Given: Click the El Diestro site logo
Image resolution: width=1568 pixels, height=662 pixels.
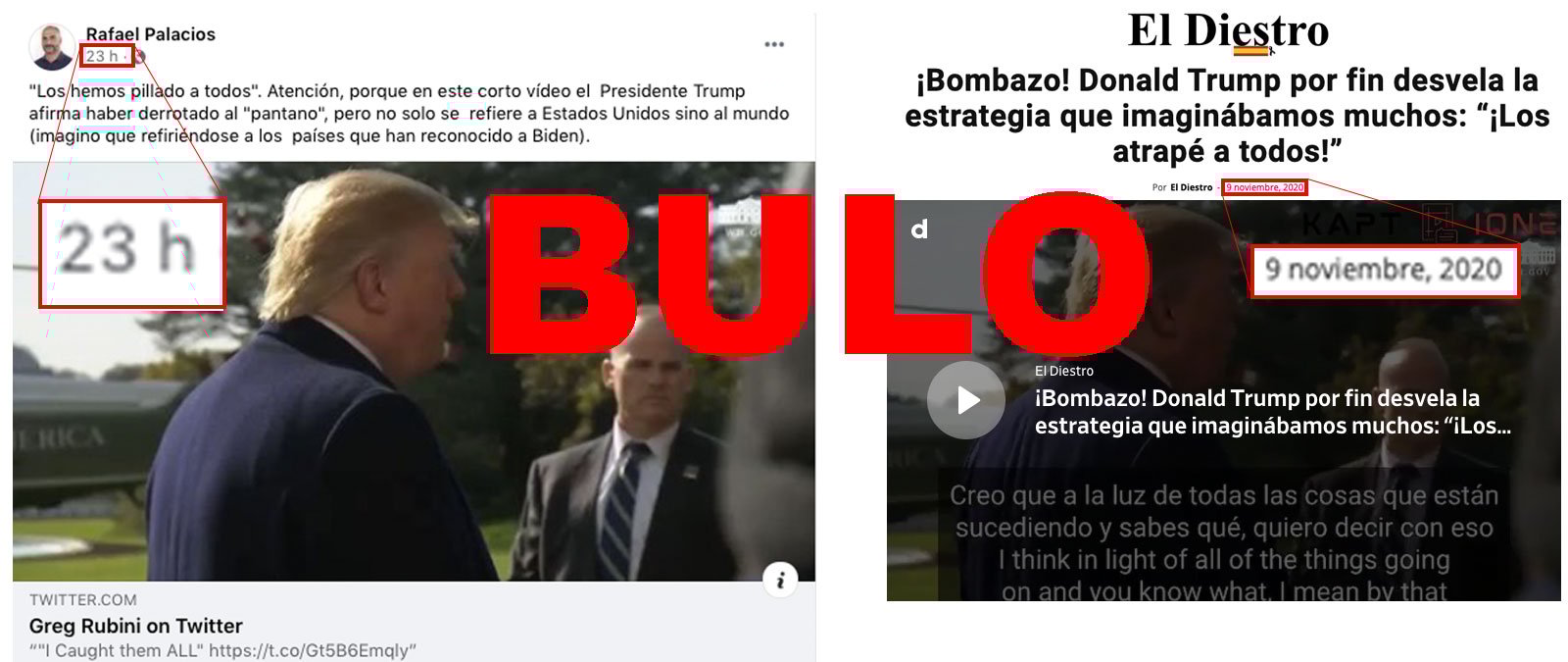Looking at the screenshot, I should pyautogui.click(x=1228, y=30).
